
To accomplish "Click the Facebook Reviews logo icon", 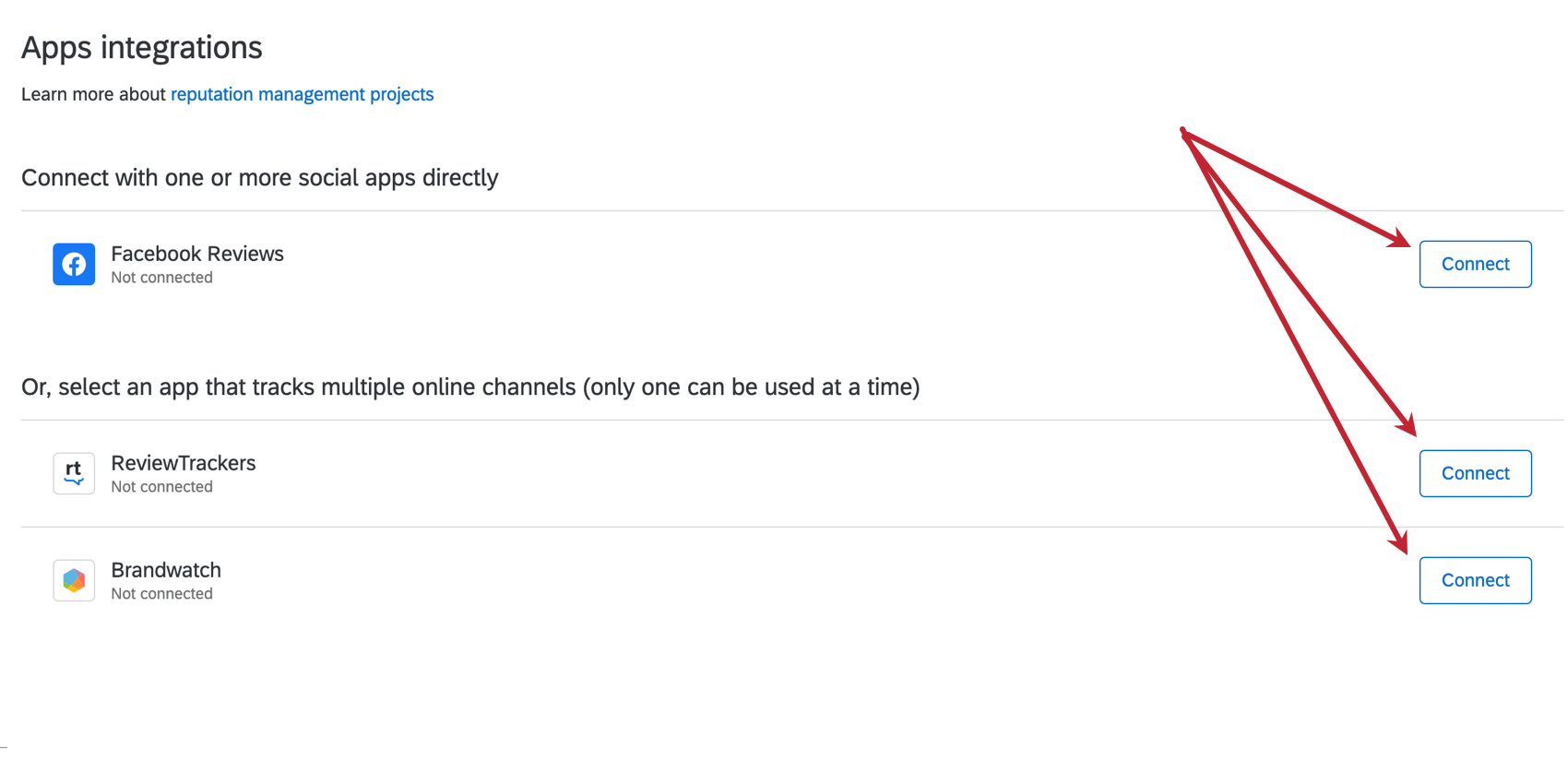I will [74, 265].
